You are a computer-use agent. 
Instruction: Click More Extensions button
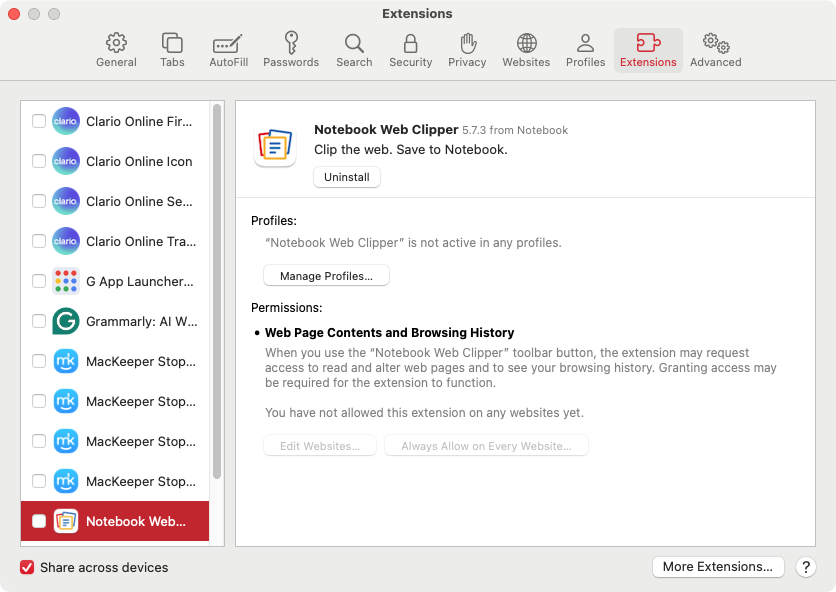[x=718, y=567]
